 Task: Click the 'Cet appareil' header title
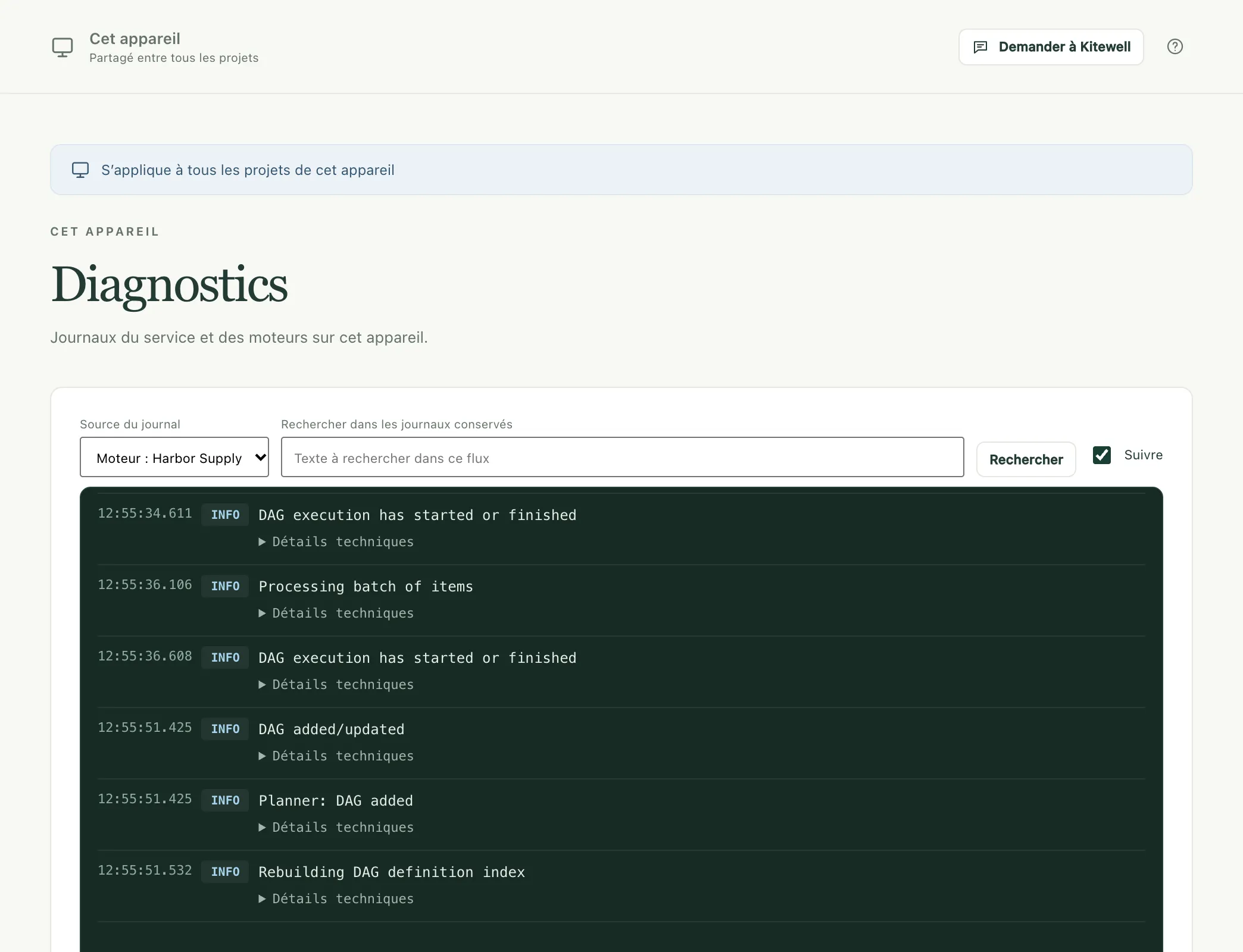pos(135,39)
